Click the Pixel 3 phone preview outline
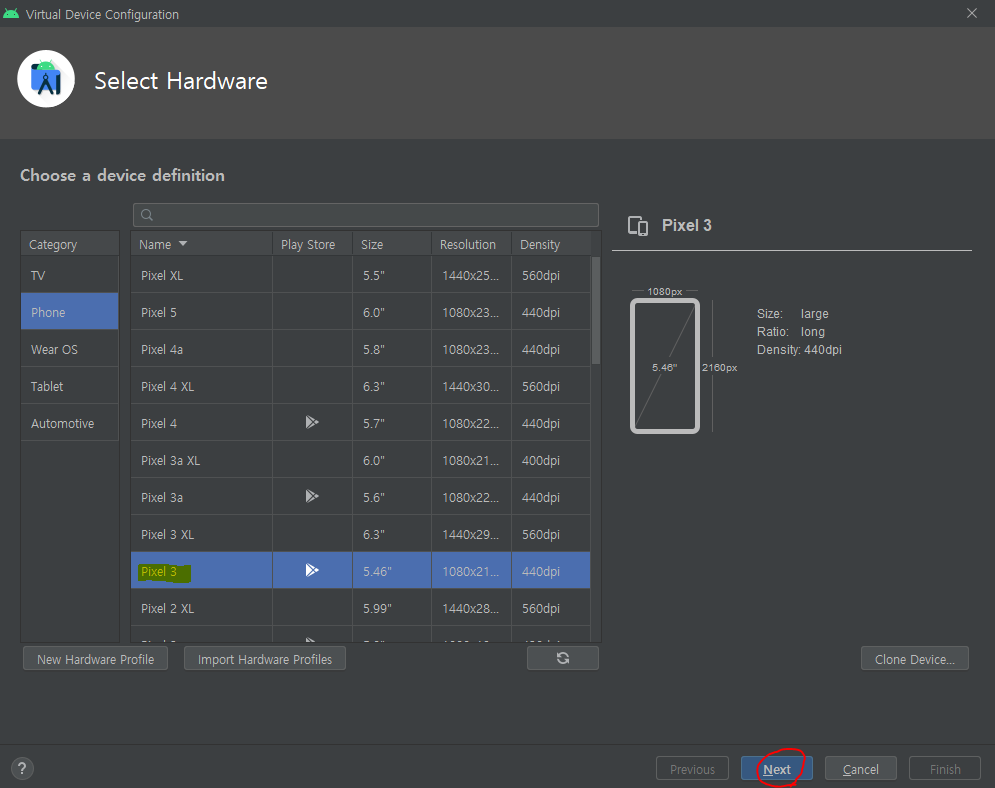Image resolution: width=995 pixels, height=788 pixels. (x=664, y=366)
